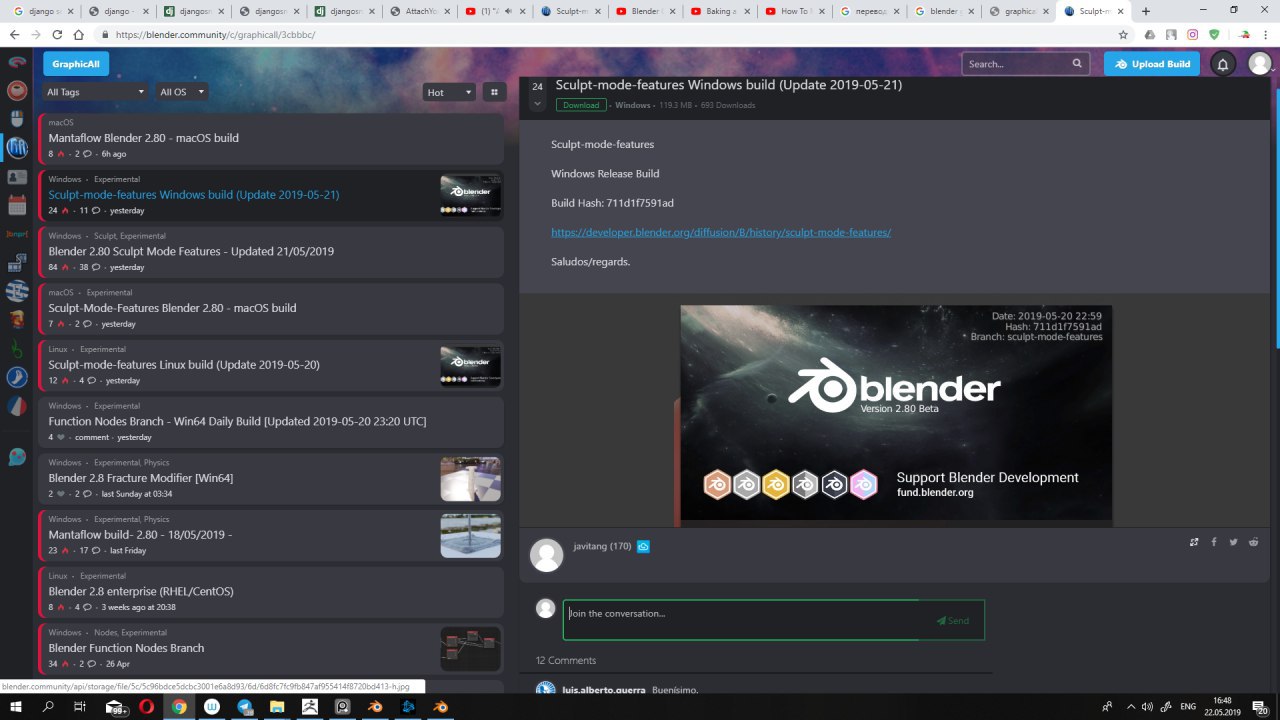Switch to the AttachYo browser tab
The image size is (1280, 720).
[422, 11]
